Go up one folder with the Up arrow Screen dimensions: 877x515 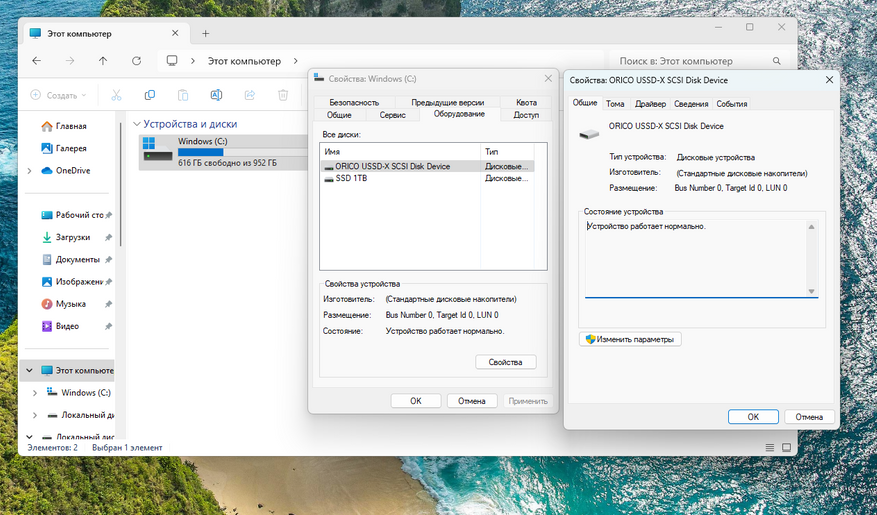point(103,61)
